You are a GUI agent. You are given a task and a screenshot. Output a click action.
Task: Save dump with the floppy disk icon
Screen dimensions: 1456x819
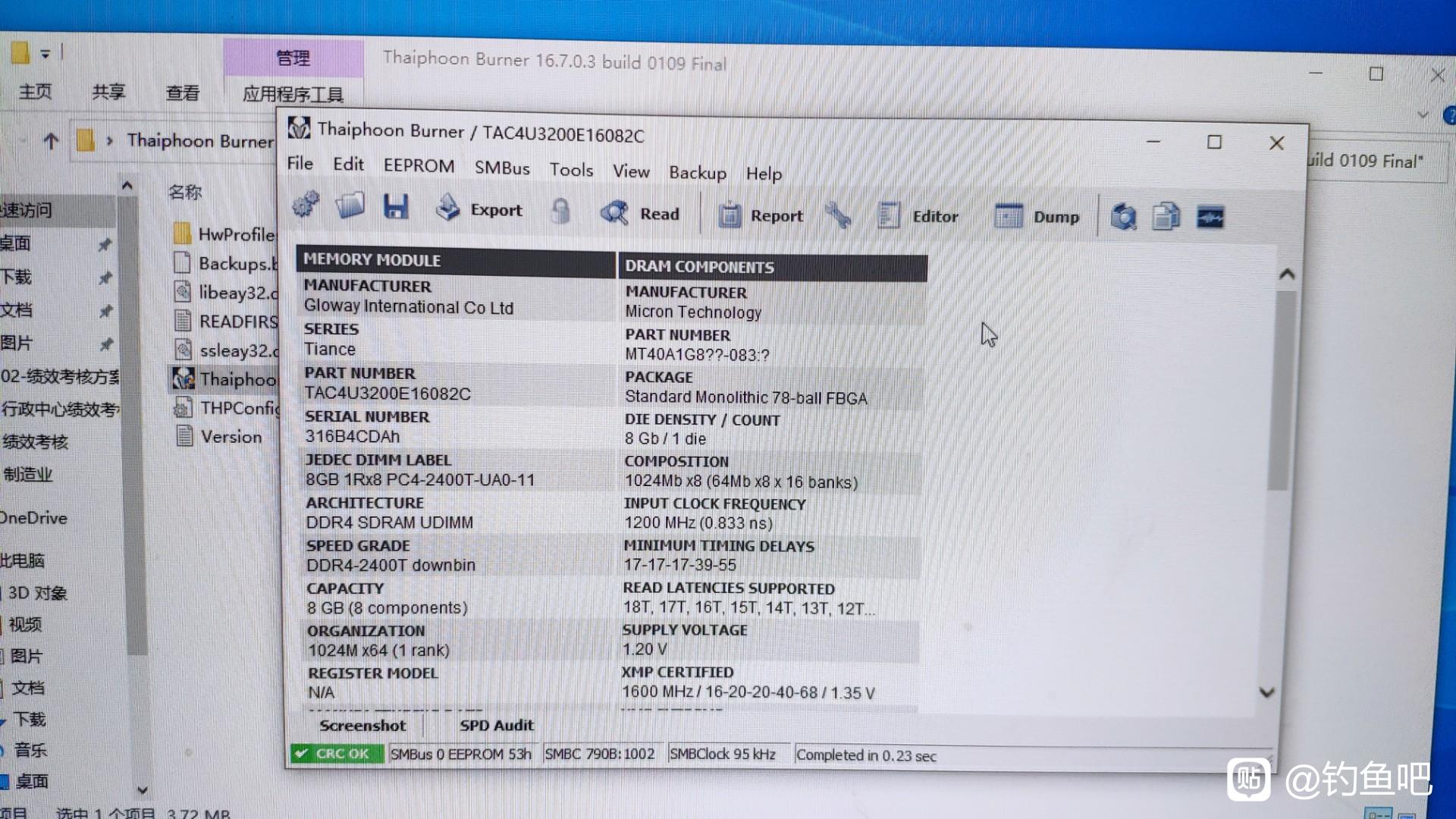pos(396,206)
